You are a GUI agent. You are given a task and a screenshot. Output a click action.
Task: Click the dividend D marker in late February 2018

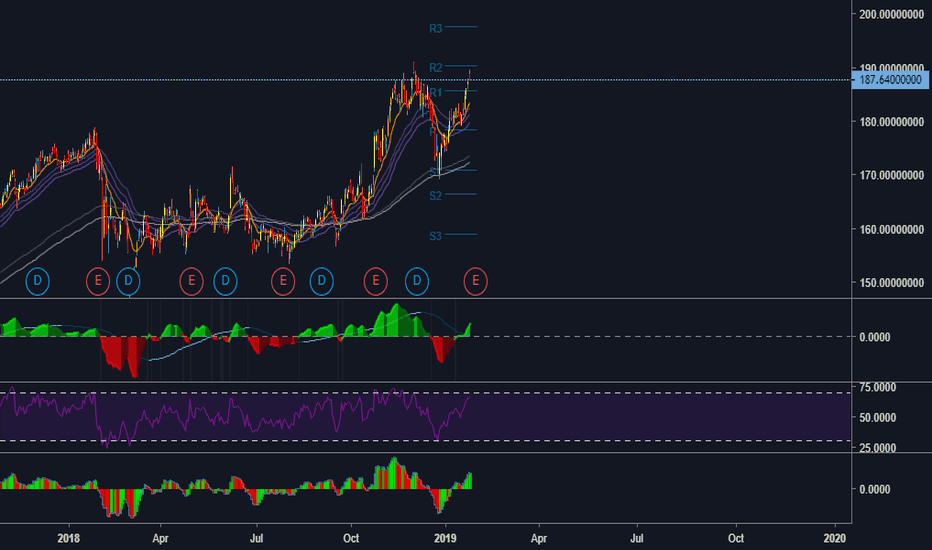(x=128, y=281)
